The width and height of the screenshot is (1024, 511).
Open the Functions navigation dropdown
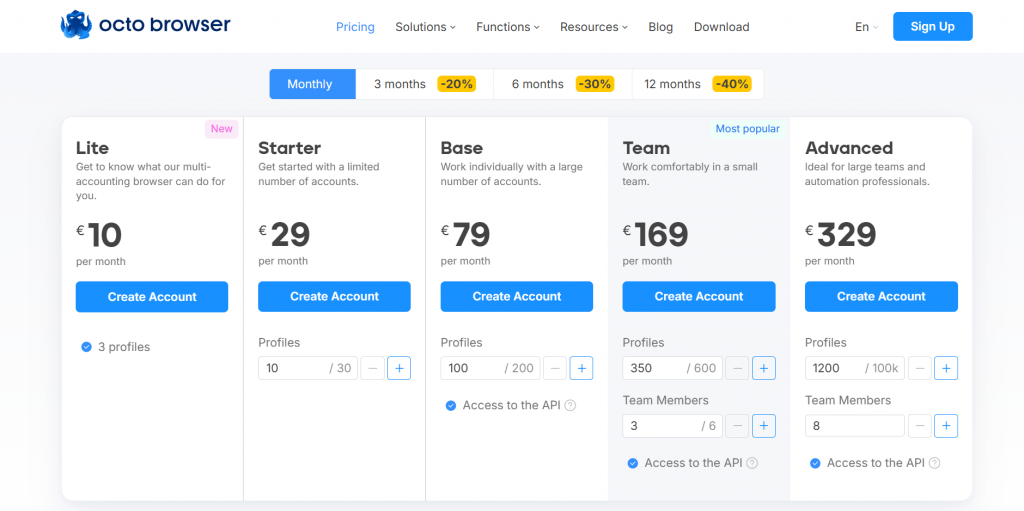pyautogui.click(x=507, y=27)
